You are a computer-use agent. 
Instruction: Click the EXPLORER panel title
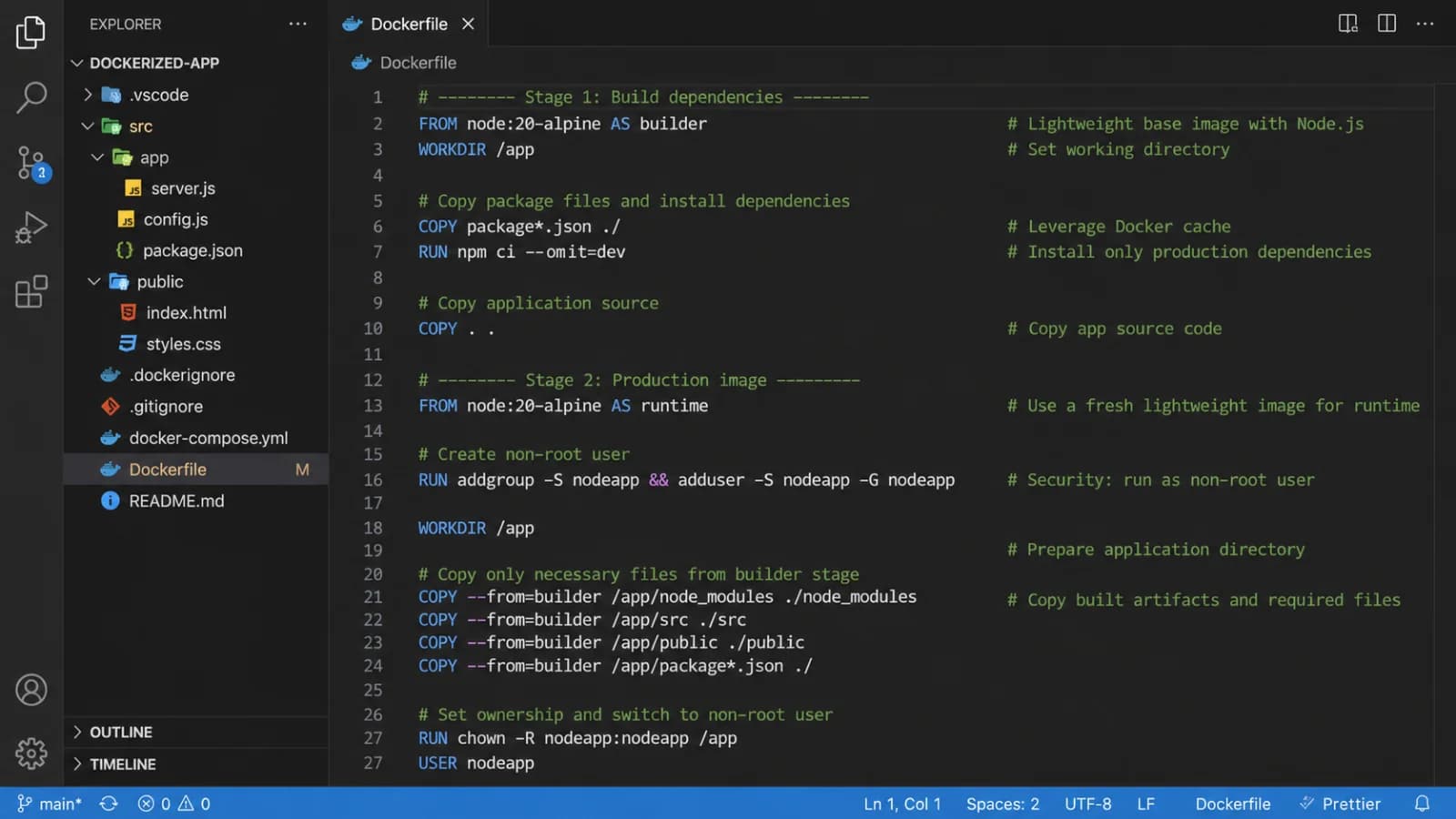tap(126, 24)
